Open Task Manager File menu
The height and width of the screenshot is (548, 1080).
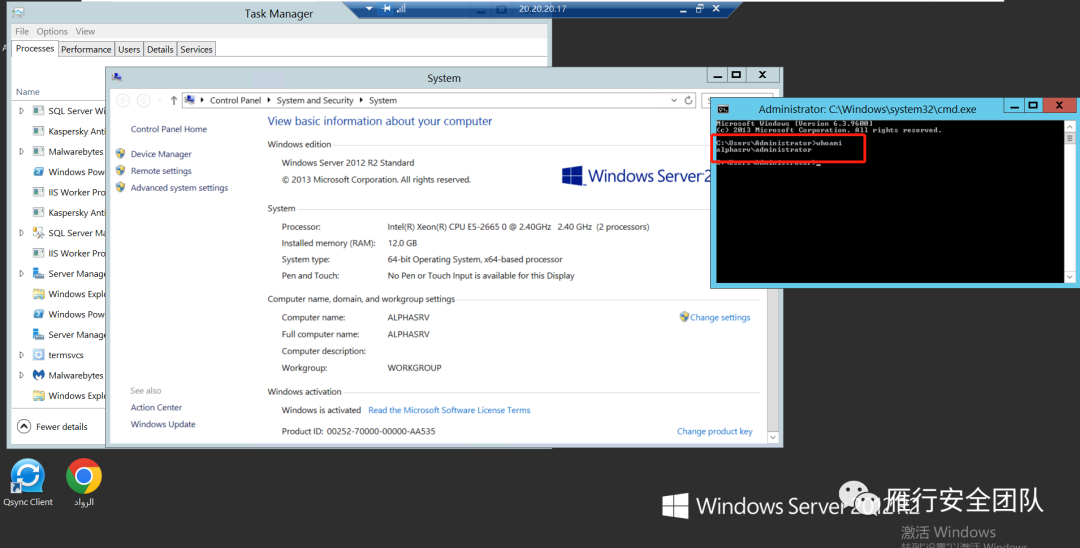pyautogui.click(x=22, y=31)
